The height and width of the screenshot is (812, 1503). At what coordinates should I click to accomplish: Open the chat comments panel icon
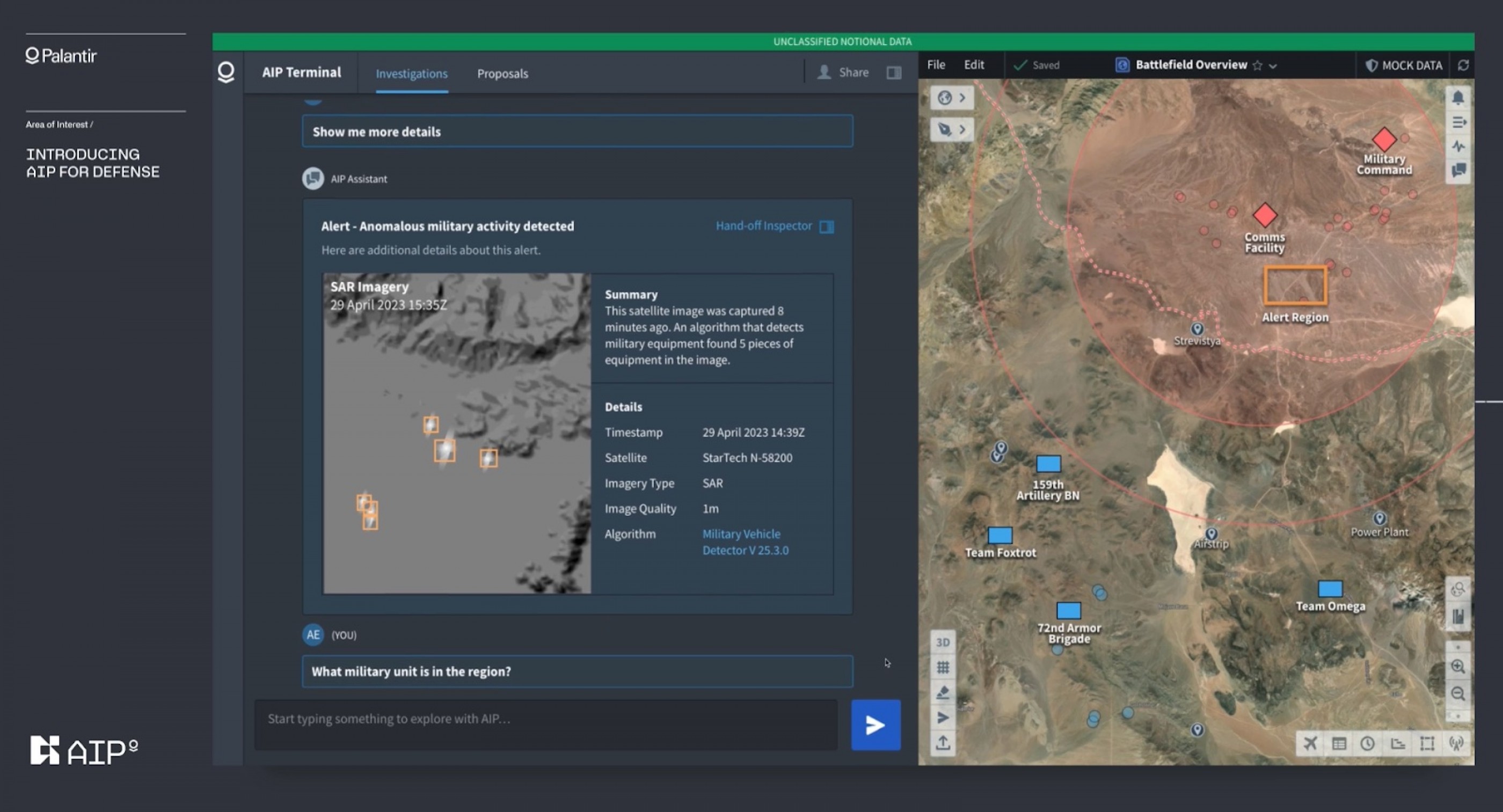(1458, 170)
